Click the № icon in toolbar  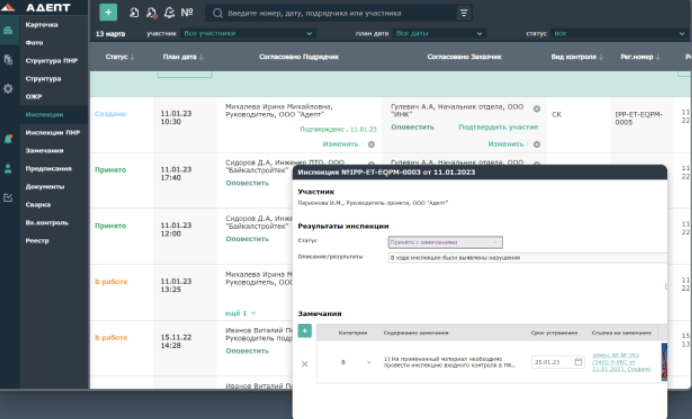(x=187, y=12)
